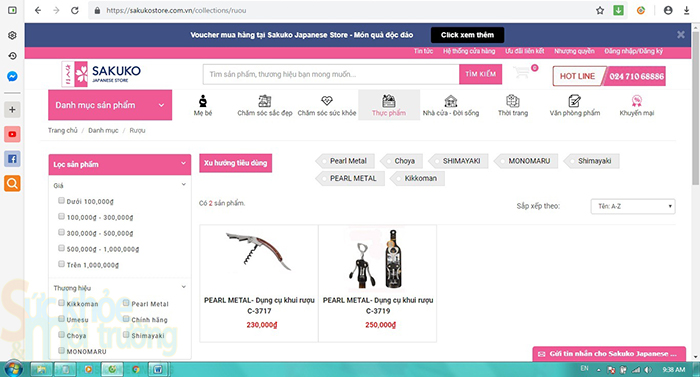This screenshot has height=377, width=700.
Task: Click the Click xem thêm voucher button
Action: click(467, 35)
